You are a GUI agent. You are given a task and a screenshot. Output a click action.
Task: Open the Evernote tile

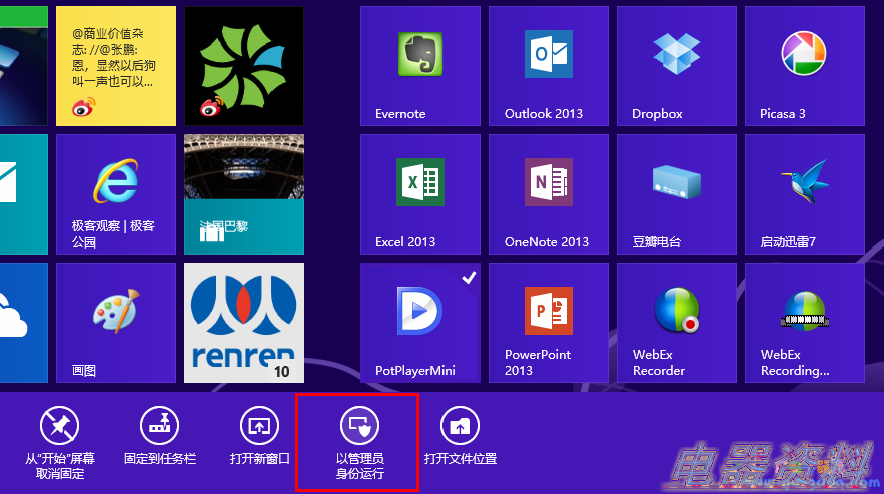[x=420, y=66]
